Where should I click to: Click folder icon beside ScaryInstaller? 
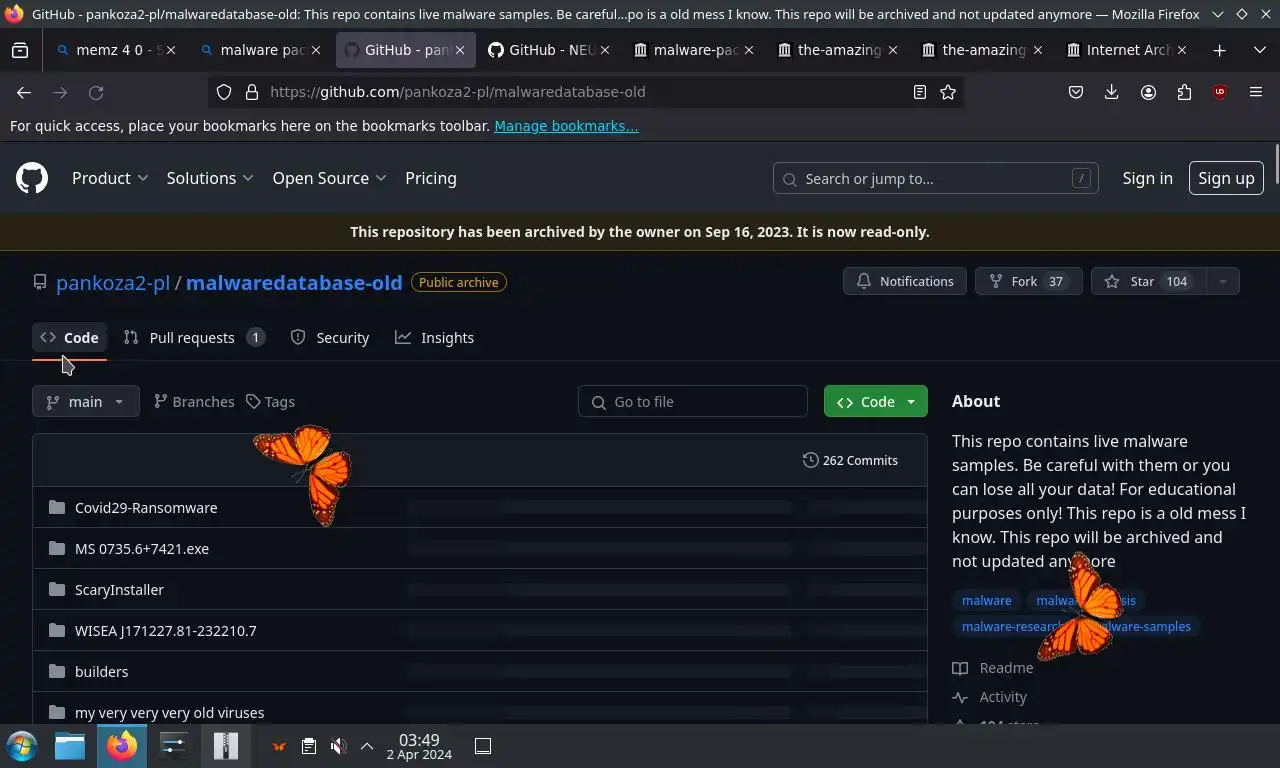coord(56,589)
